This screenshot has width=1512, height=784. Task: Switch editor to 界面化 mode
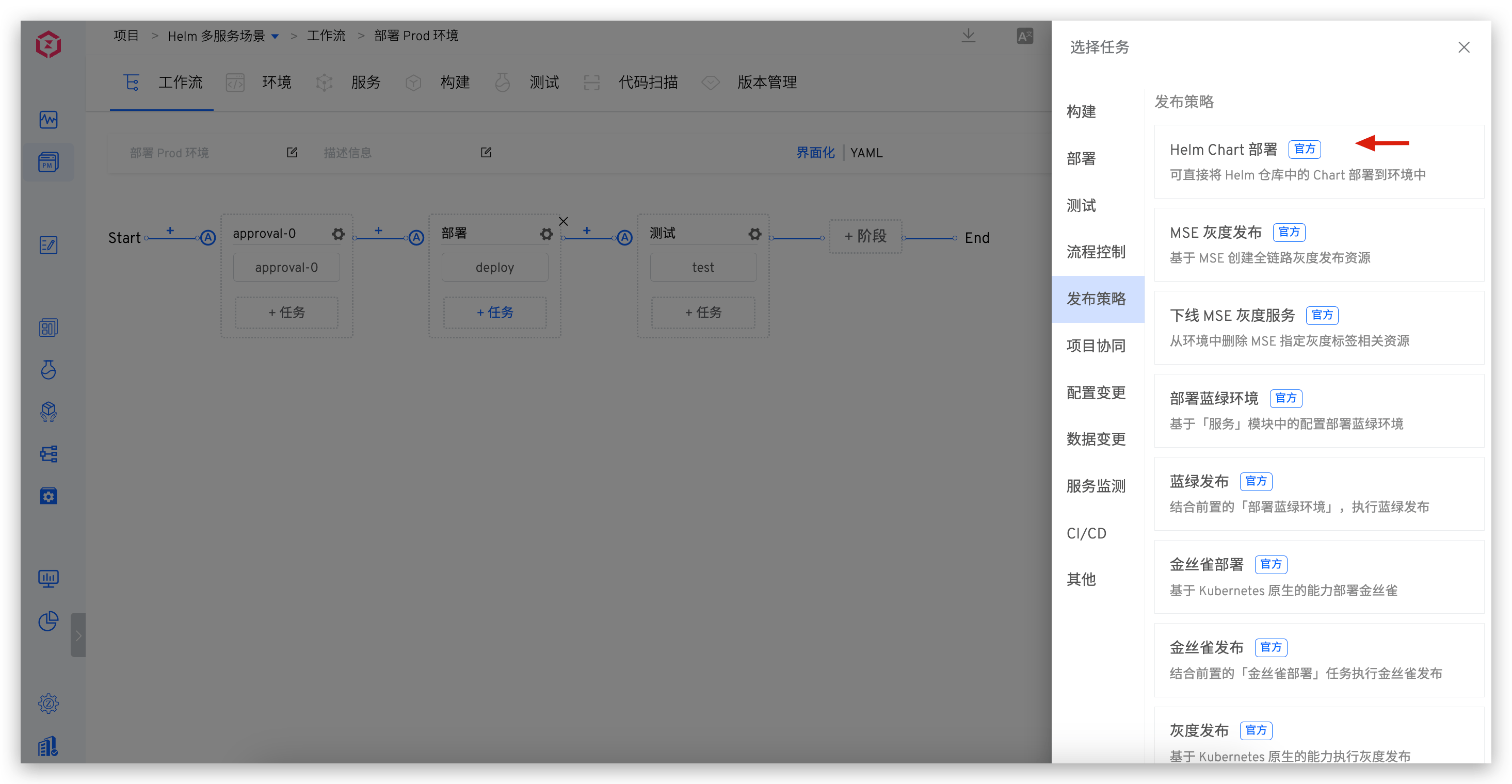815,153
